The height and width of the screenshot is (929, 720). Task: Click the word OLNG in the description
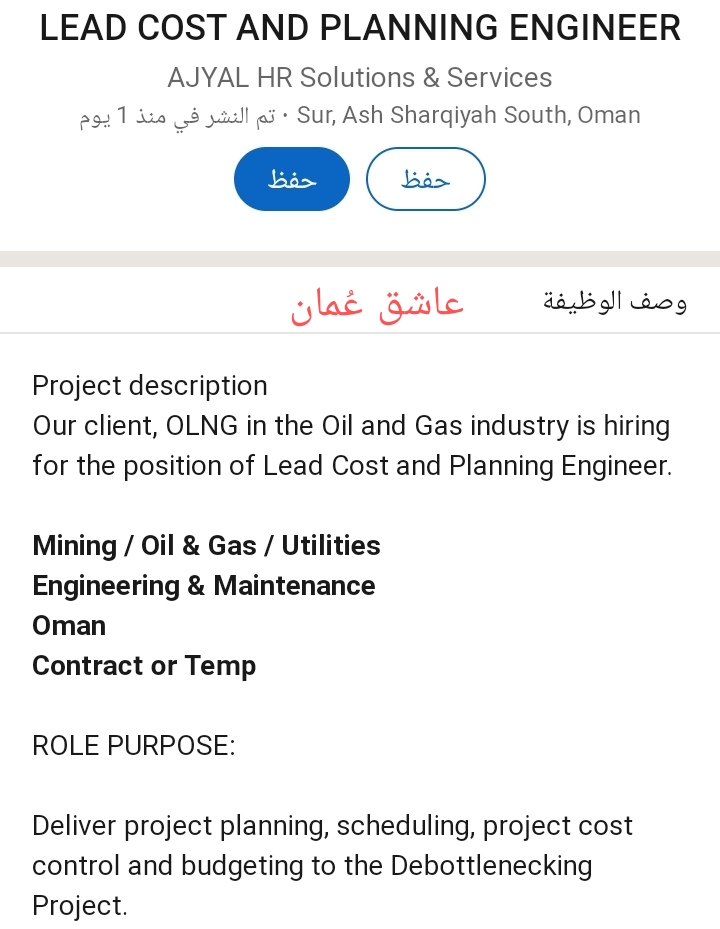[202, 426]
